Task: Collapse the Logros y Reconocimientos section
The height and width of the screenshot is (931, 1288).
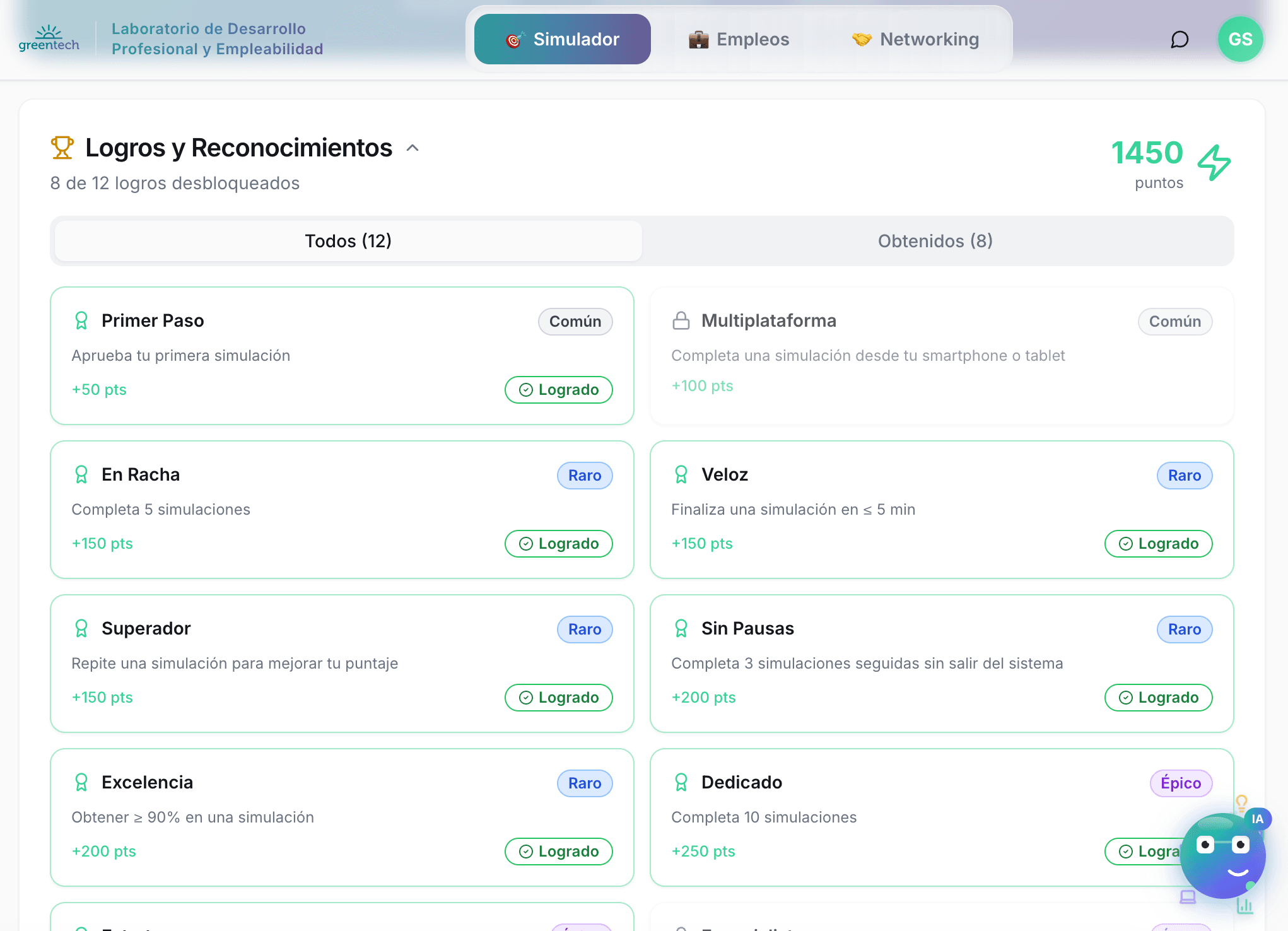Action: [x=413, y=148]
